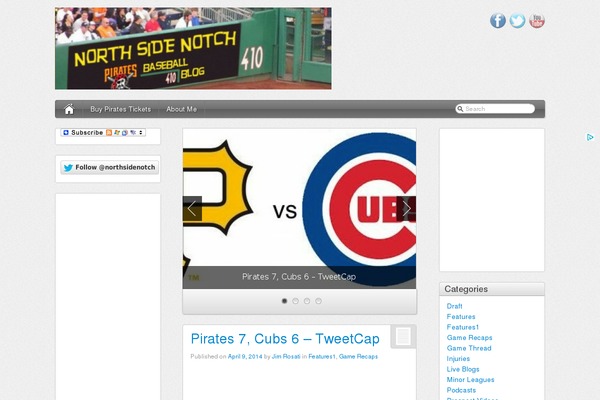Viewport: 600px width, 400px height.
Task: Click the search magnifier icon
Action: (460, 109)
